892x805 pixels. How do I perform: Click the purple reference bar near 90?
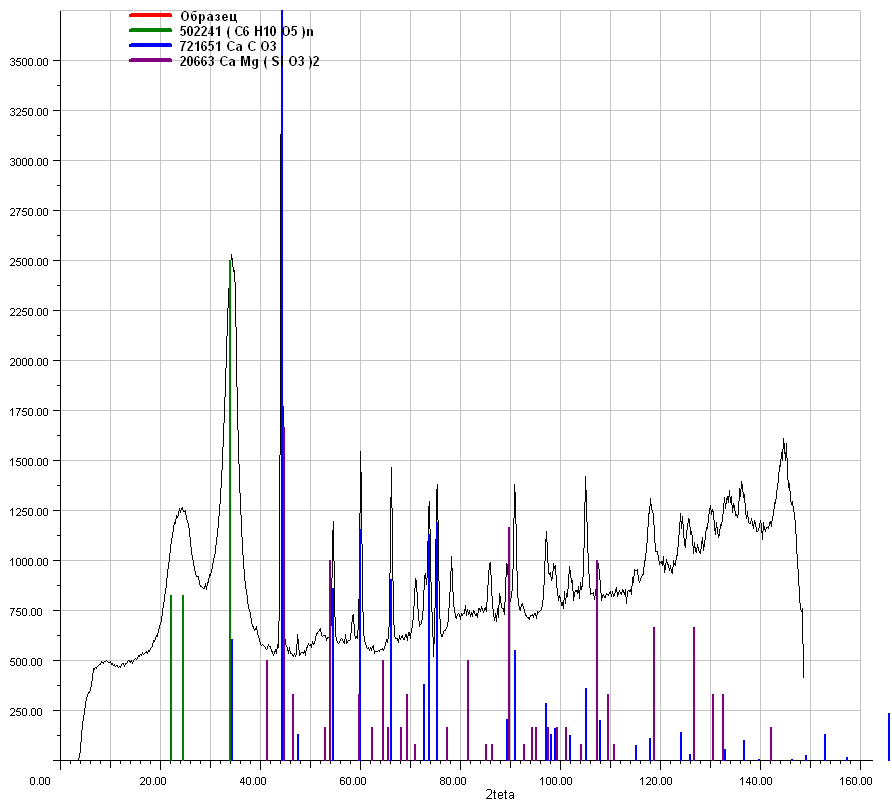pyautogui.click(x=509, y=643)
